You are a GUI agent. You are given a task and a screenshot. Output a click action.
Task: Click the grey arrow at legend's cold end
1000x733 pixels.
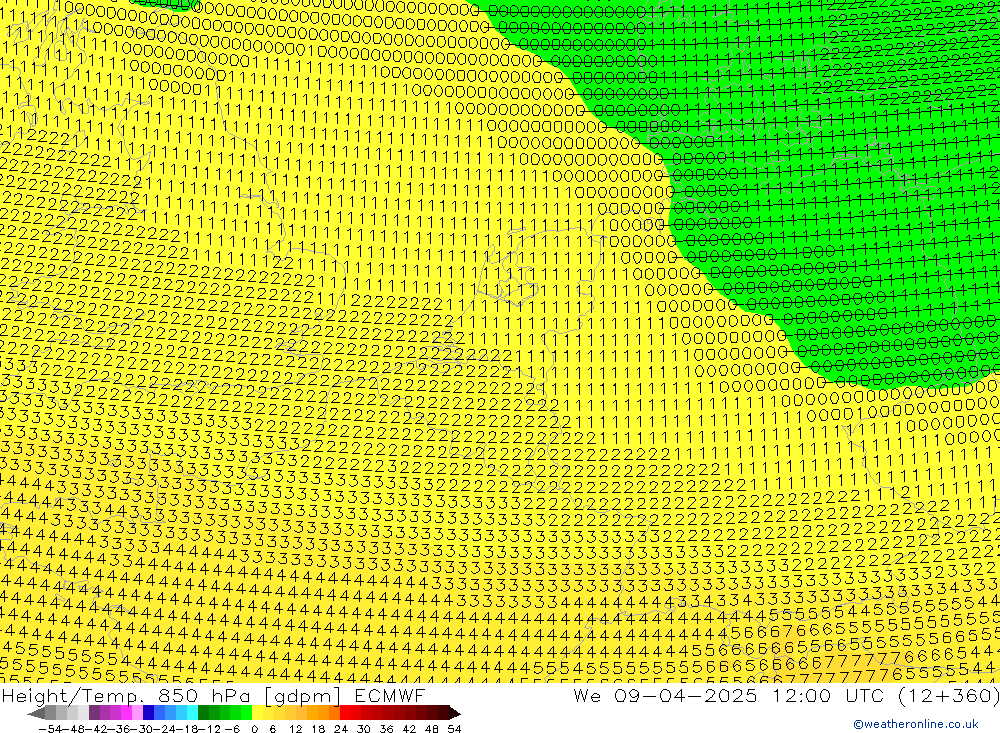(x=36, y=713)
